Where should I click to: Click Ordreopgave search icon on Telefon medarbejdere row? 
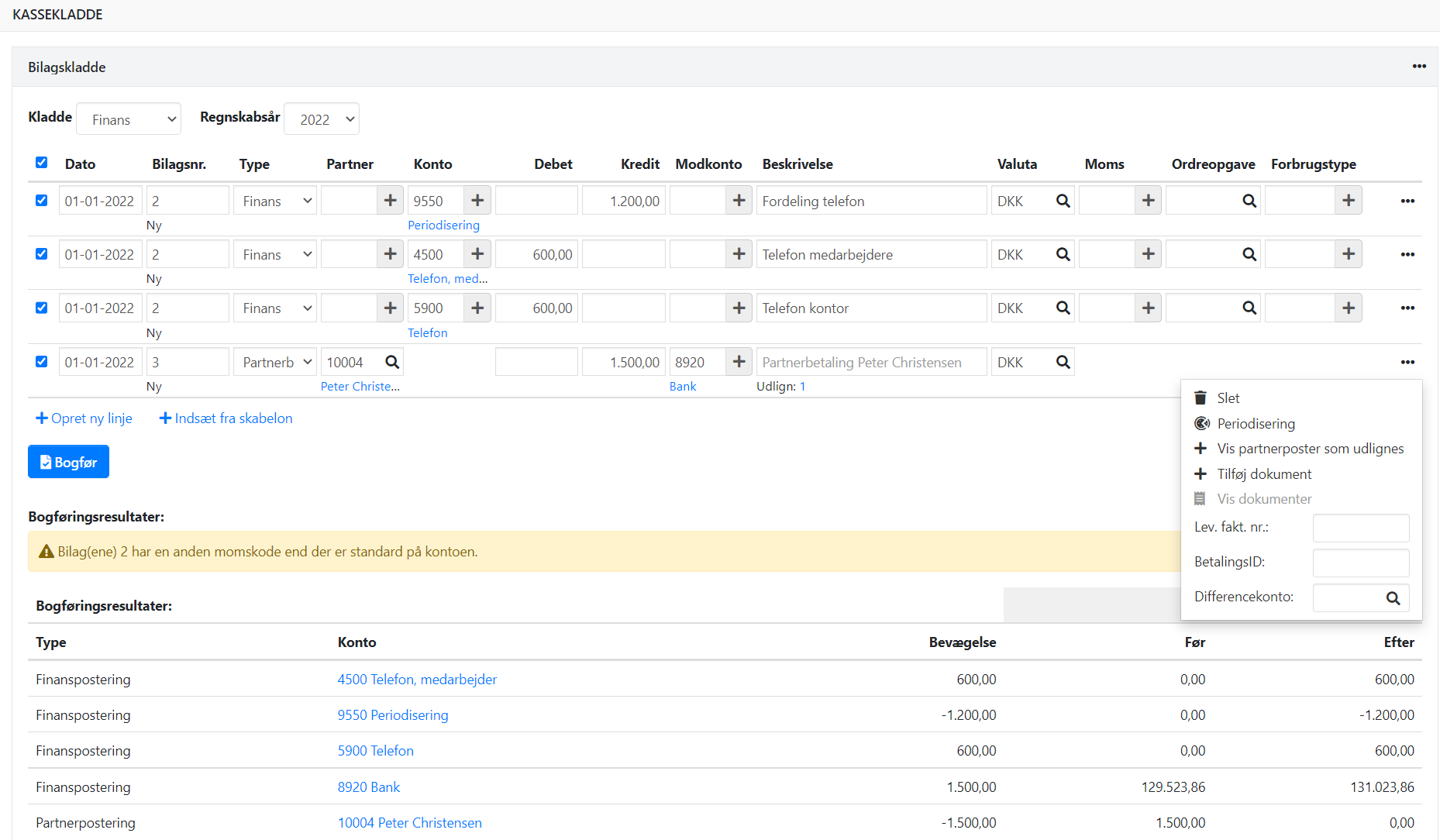coord(1249,255)
